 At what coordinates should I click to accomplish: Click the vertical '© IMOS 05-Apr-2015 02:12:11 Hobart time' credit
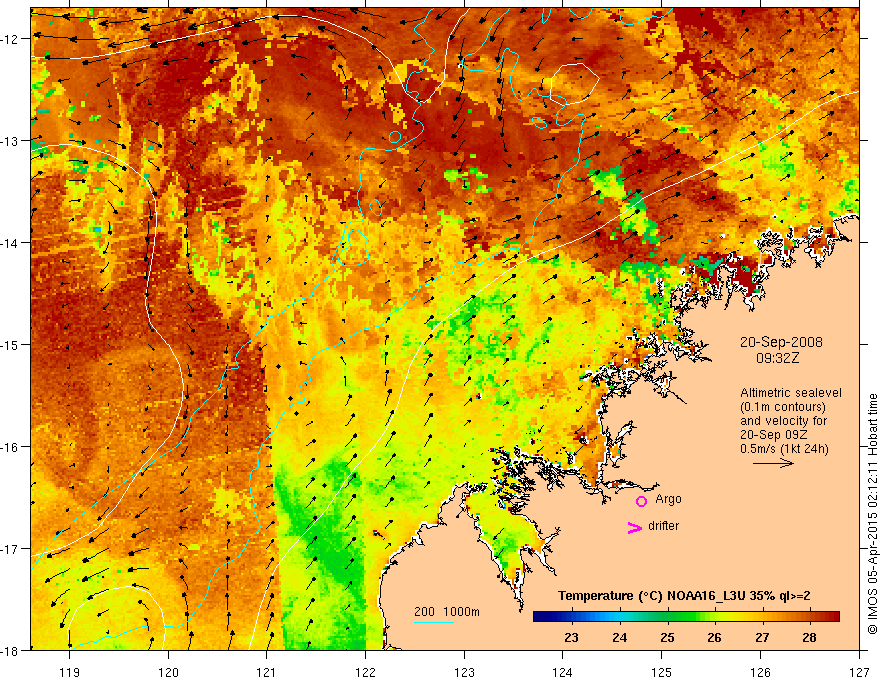click(x=872, y=514)
